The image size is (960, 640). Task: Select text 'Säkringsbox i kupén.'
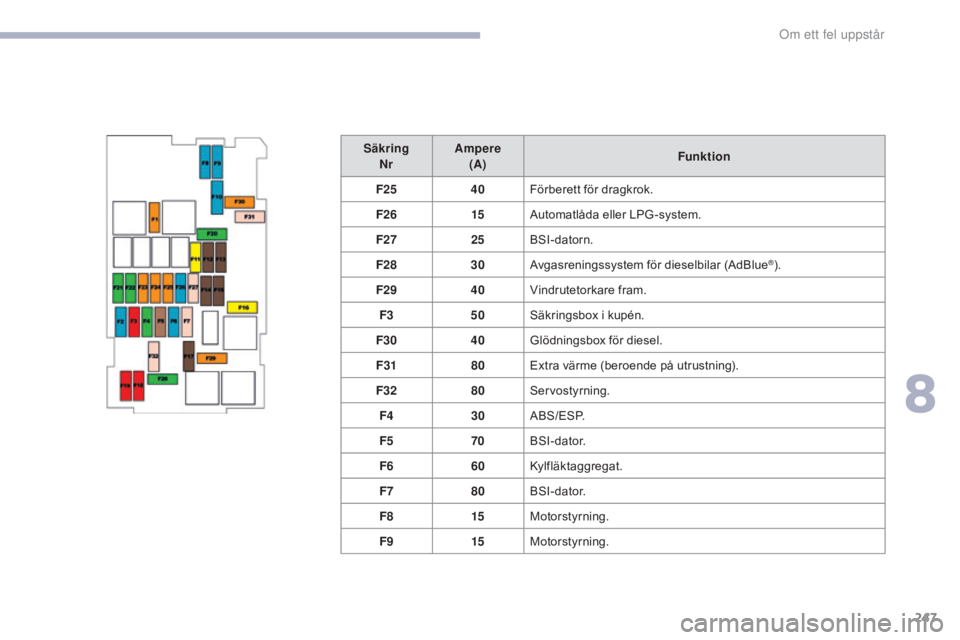click(587, 315)
